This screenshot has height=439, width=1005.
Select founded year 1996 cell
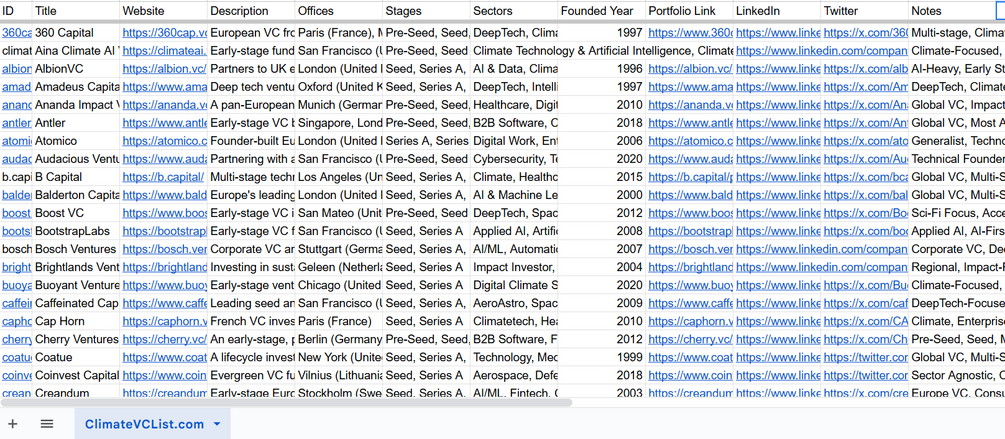601,69
